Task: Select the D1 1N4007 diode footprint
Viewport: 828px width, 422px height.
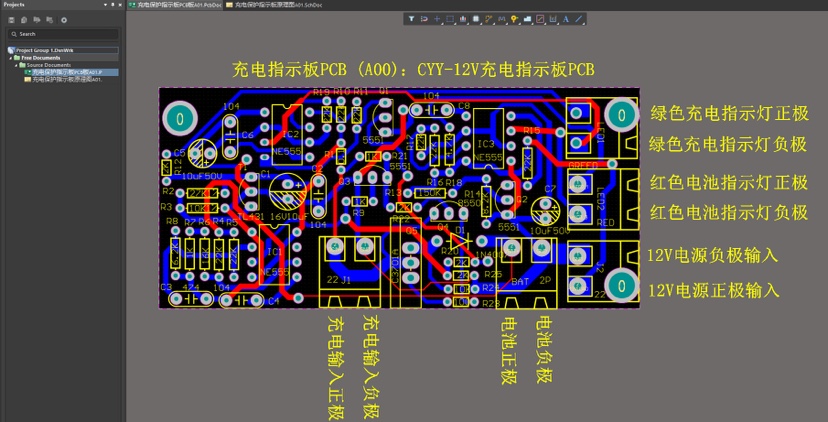Action: (x=458, y=241)
